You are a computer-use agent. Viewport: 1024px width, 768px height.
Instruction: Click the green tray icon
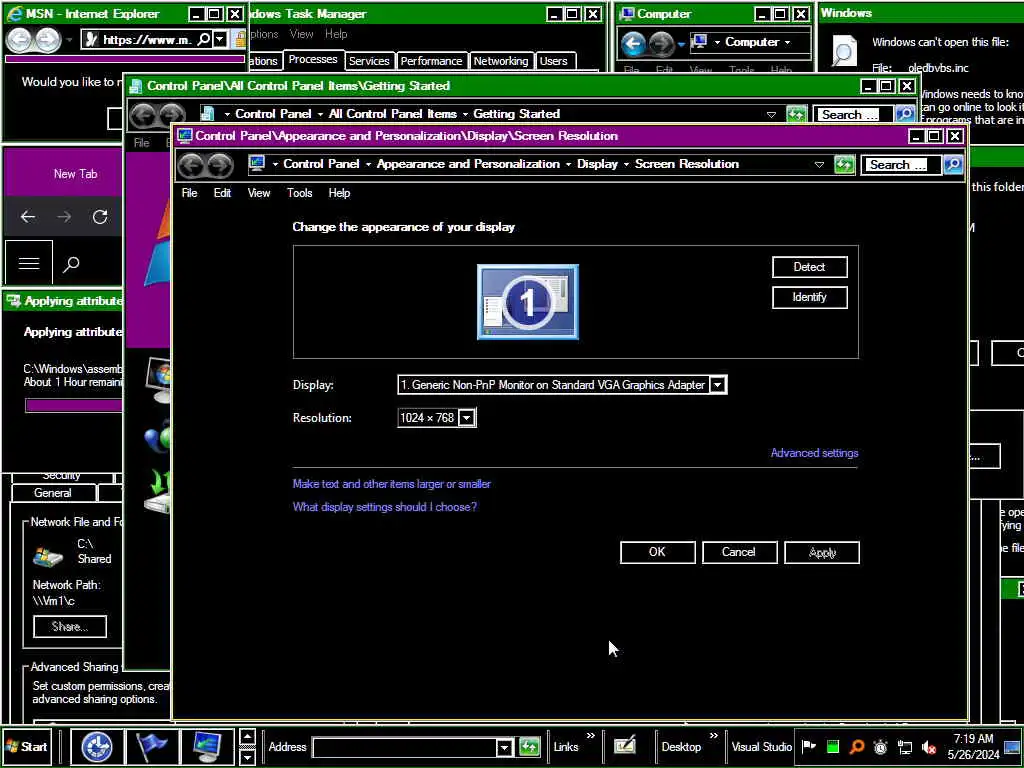tap(833, 746)
